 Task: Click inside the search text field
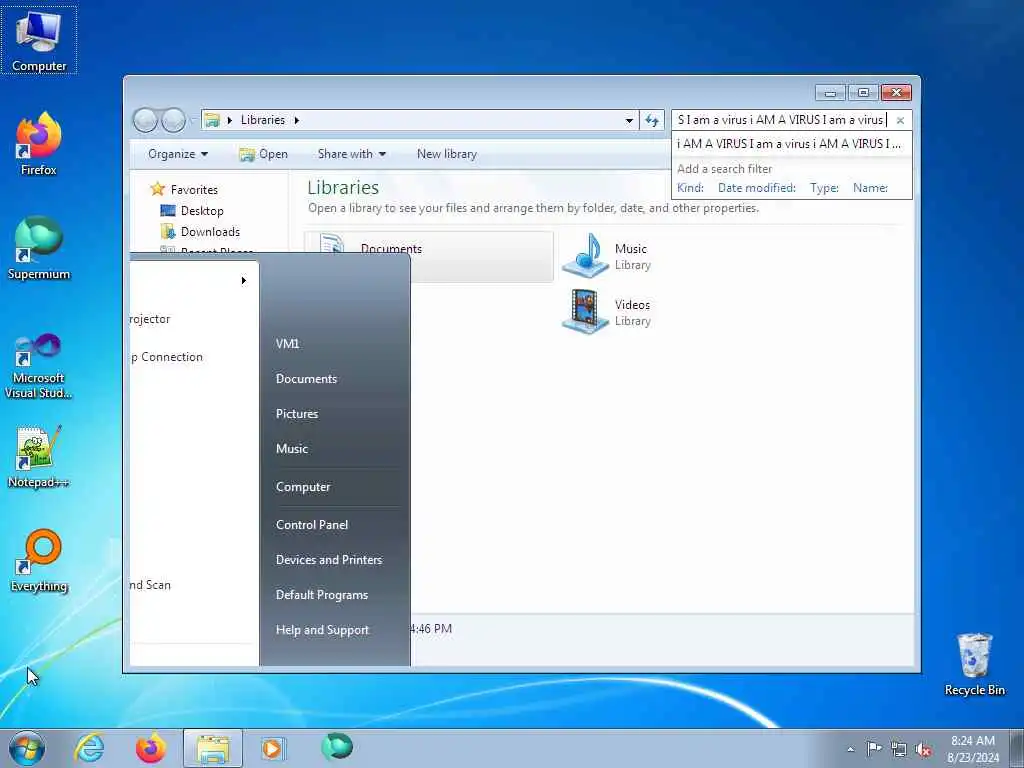pyautogui.click(x=782, y=120)
